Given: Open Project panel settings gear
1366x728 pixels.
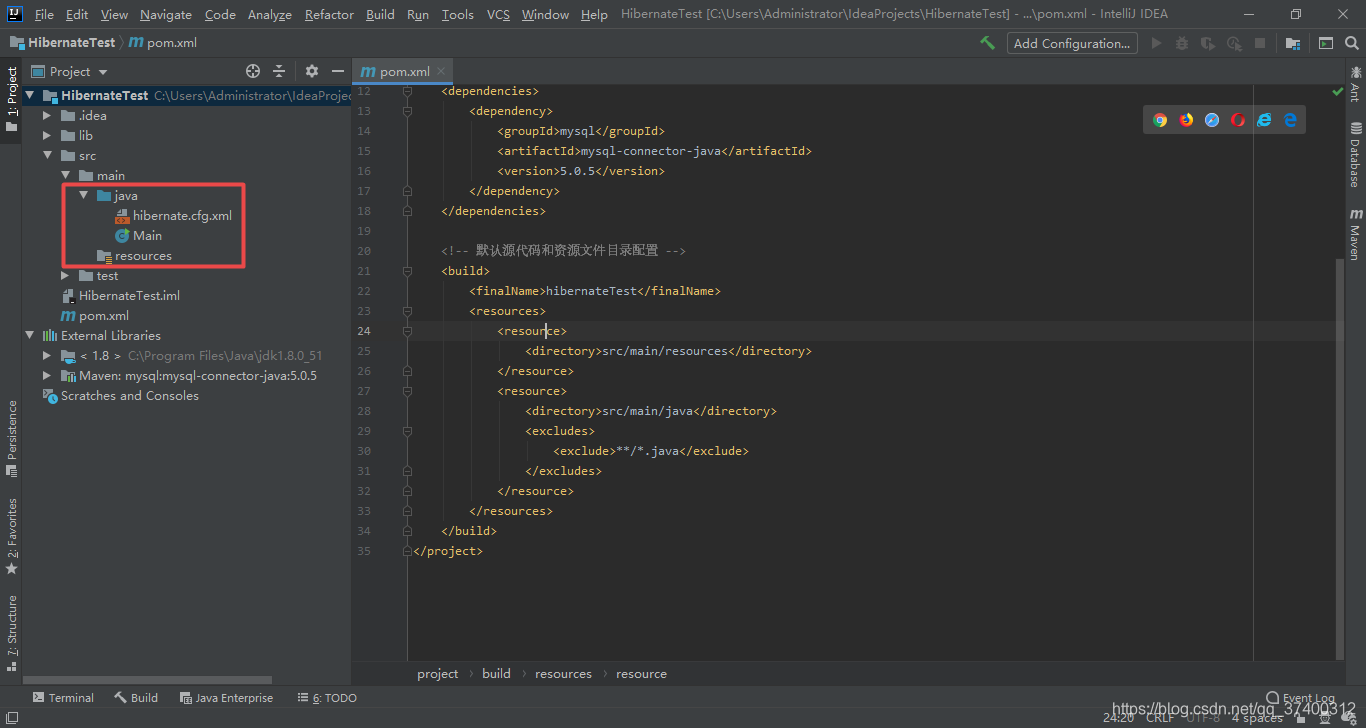Looking at the screenshot, I should coord(312,71).
